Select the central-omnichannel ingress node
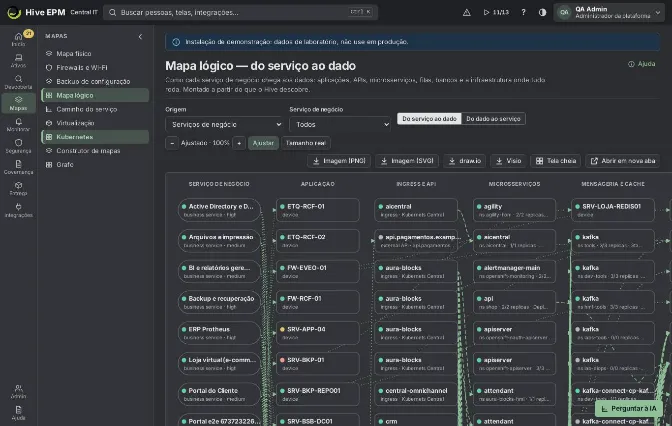Image resolution: width=672 pixels, height=426 pixels. [416, 394]
